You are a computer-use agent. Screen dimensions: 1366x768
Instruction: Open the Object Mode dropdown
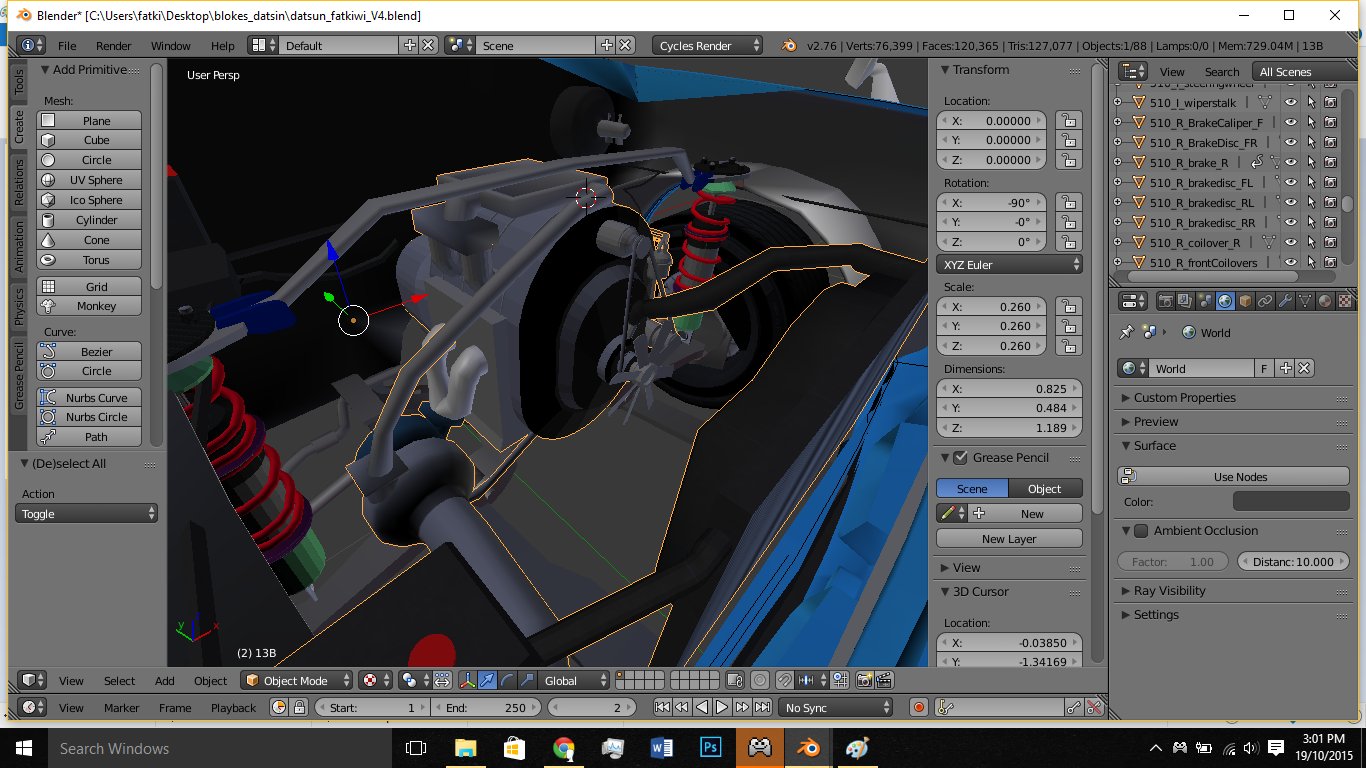point(298,681)
